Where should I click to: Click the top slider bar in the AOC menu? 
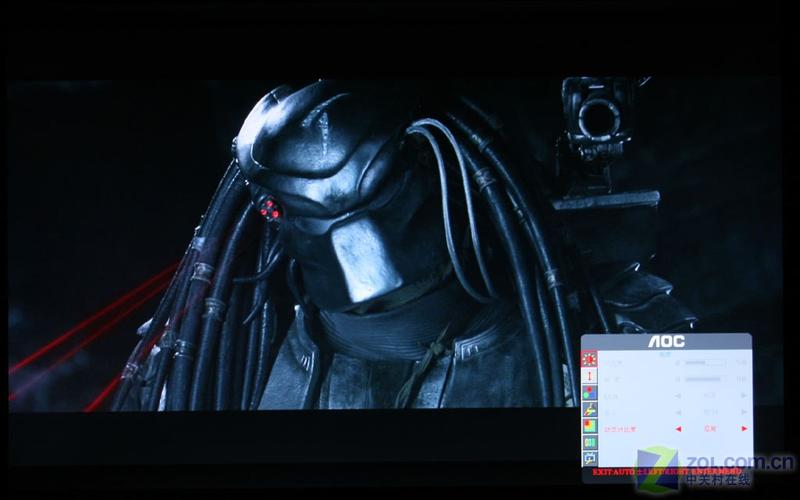tap(706, 363)
